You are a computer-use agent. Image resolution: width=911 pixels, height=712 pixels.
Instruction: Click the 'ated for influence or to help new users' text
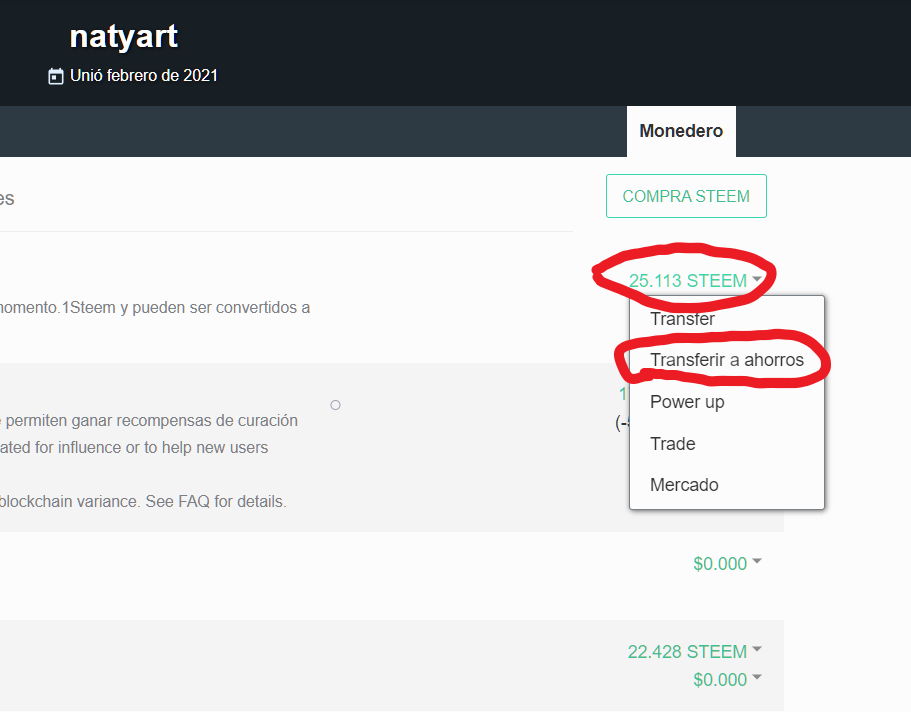(x=134, y=447)
